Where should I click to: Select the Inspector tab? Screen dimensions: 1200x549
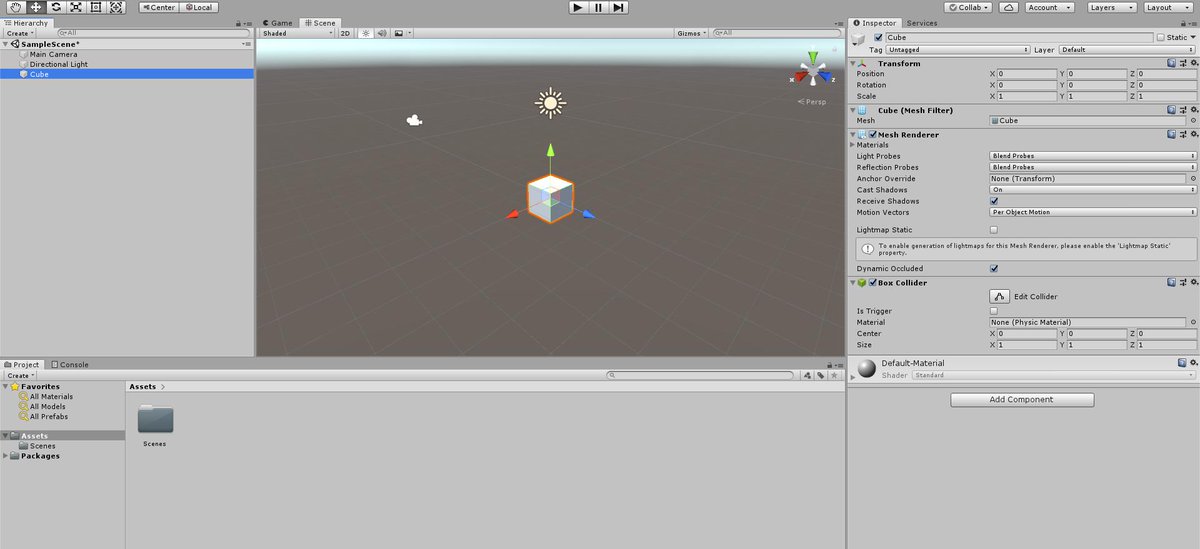(875, 22)
